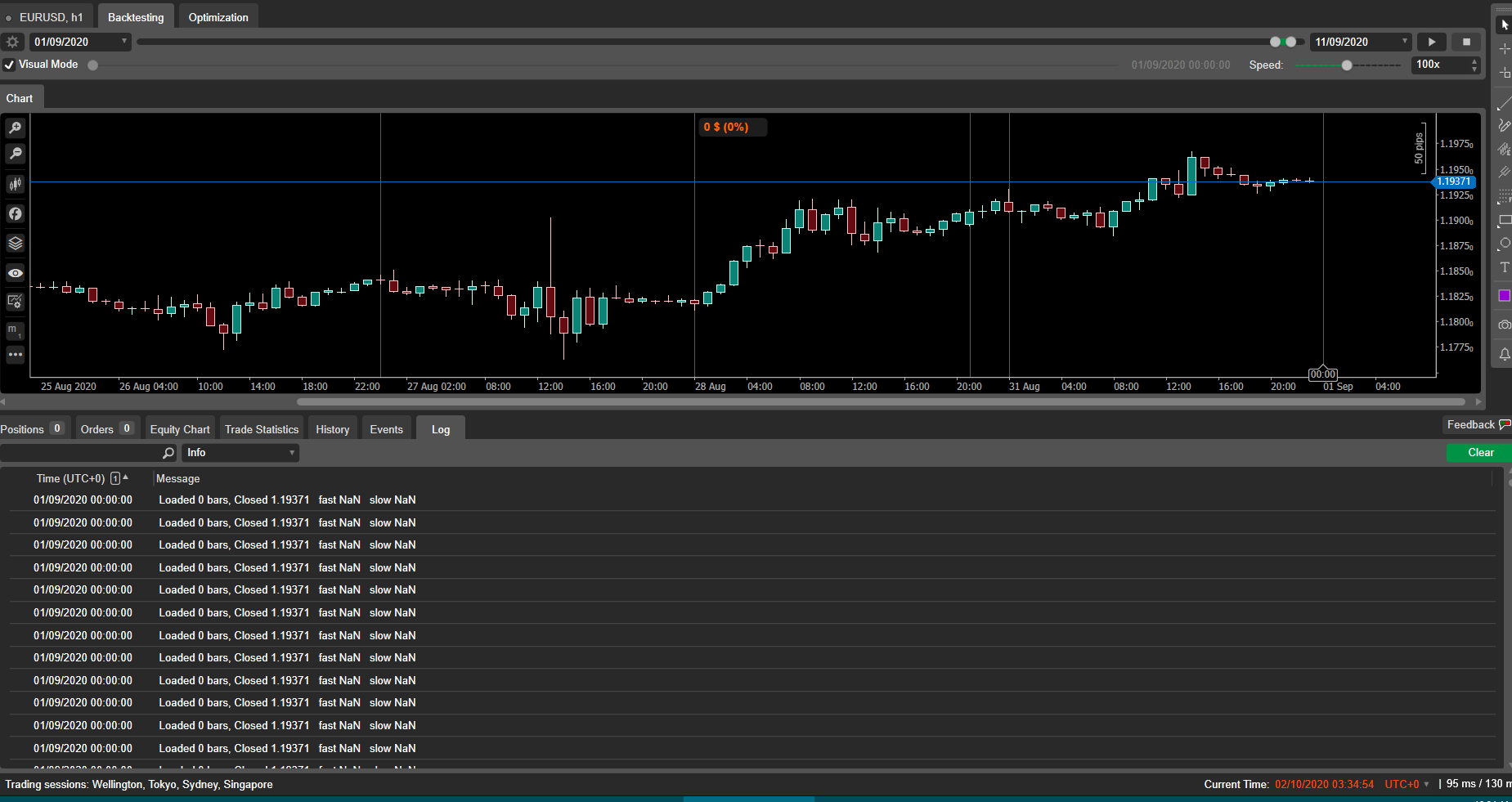1512x802 pixels.
Task: Click the Feedback link
Action: (x=1470, y=424)
